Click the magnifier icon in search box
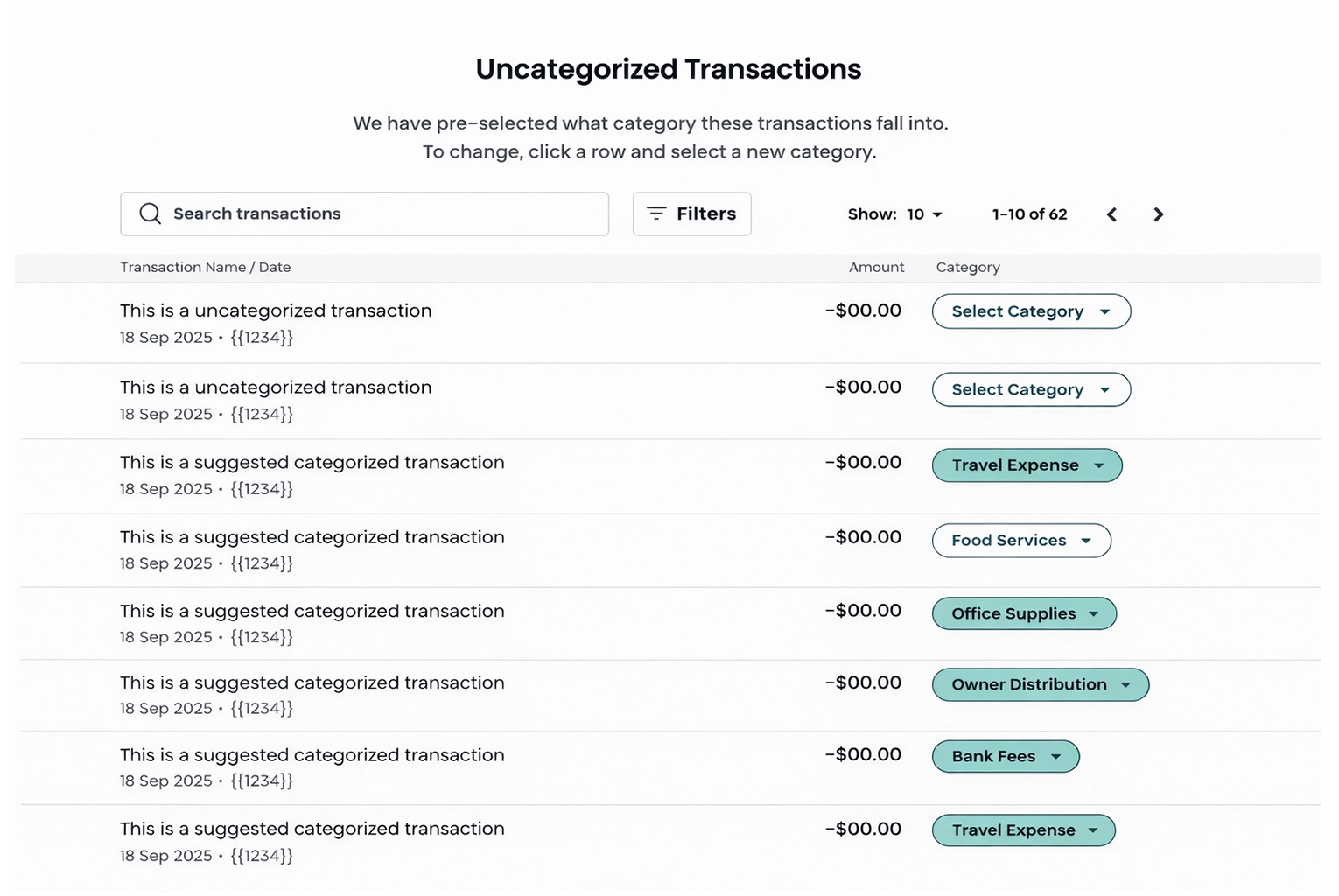Viewport: 1339px width, 896px height. coord(150,213)
